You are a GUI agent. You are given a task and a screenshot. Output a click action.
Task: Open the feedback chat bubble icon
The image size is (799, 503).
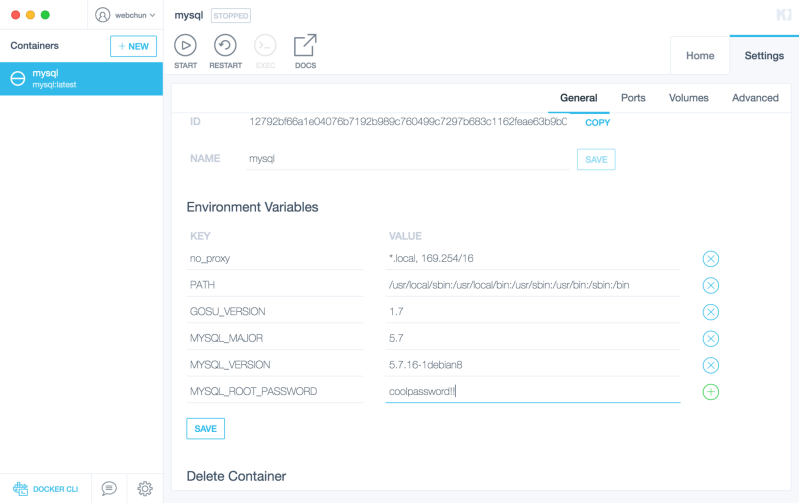point(109,488)
